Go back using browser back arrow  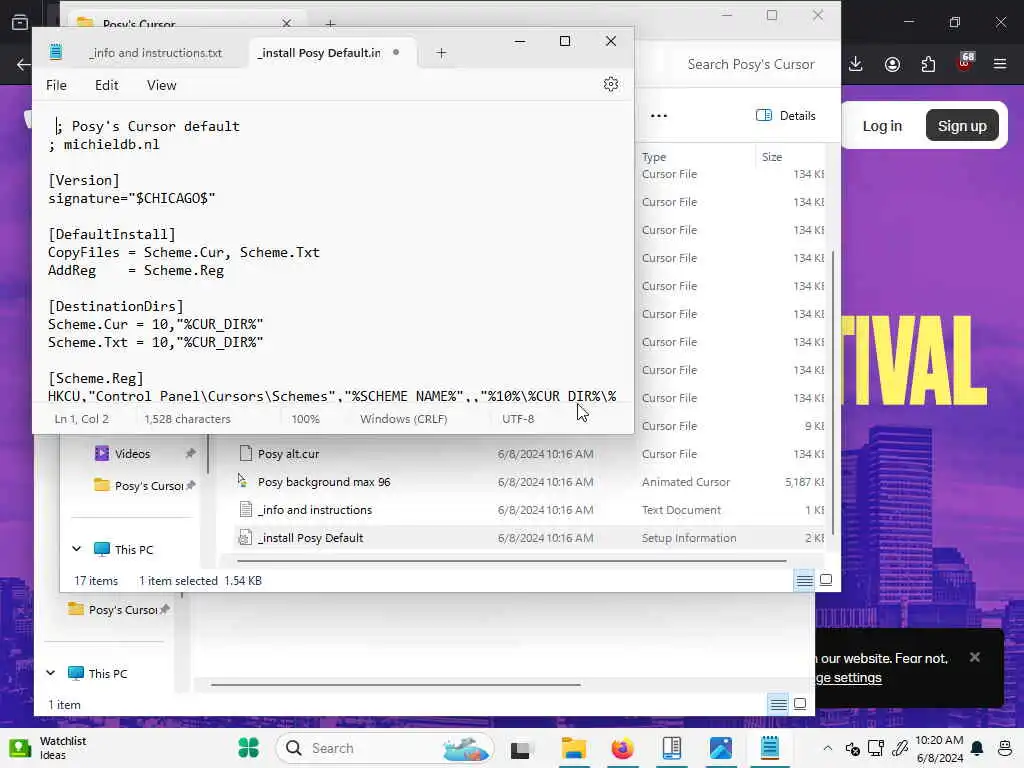(24, 65)
